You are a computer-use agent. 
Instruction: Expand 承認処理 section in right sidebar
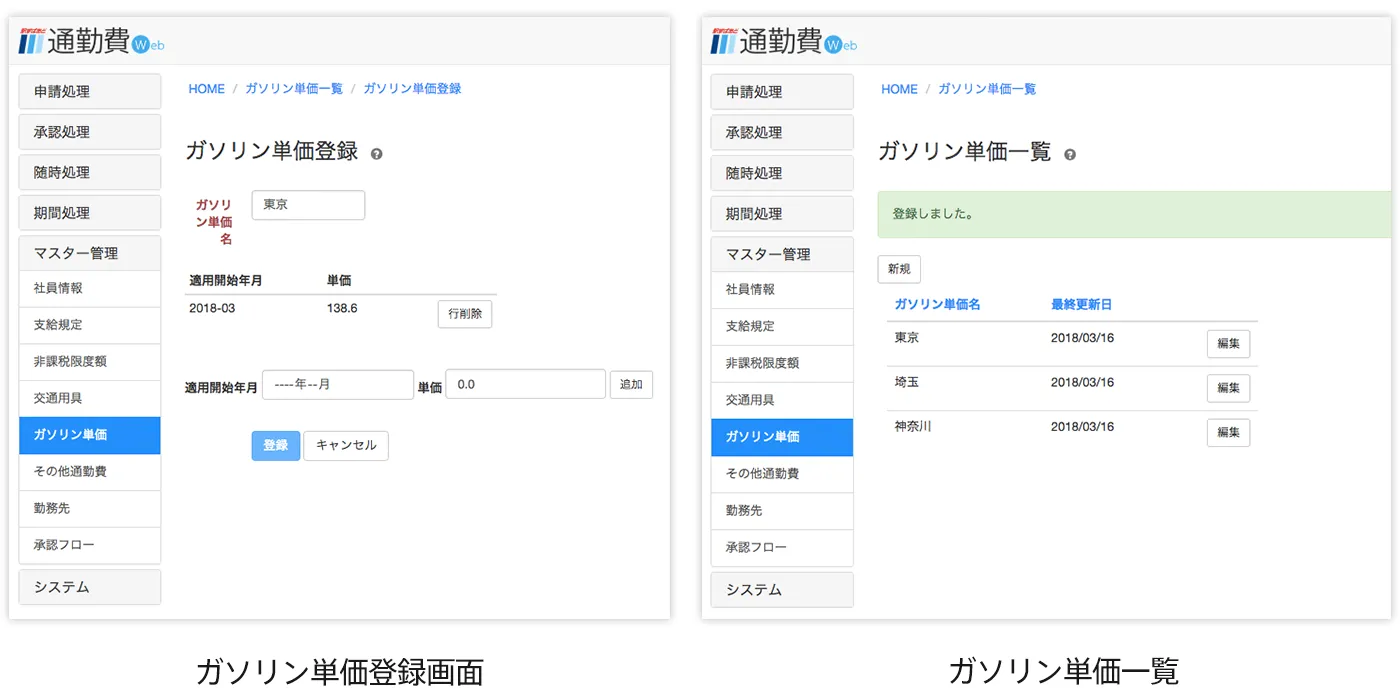(x=782, y=132)
